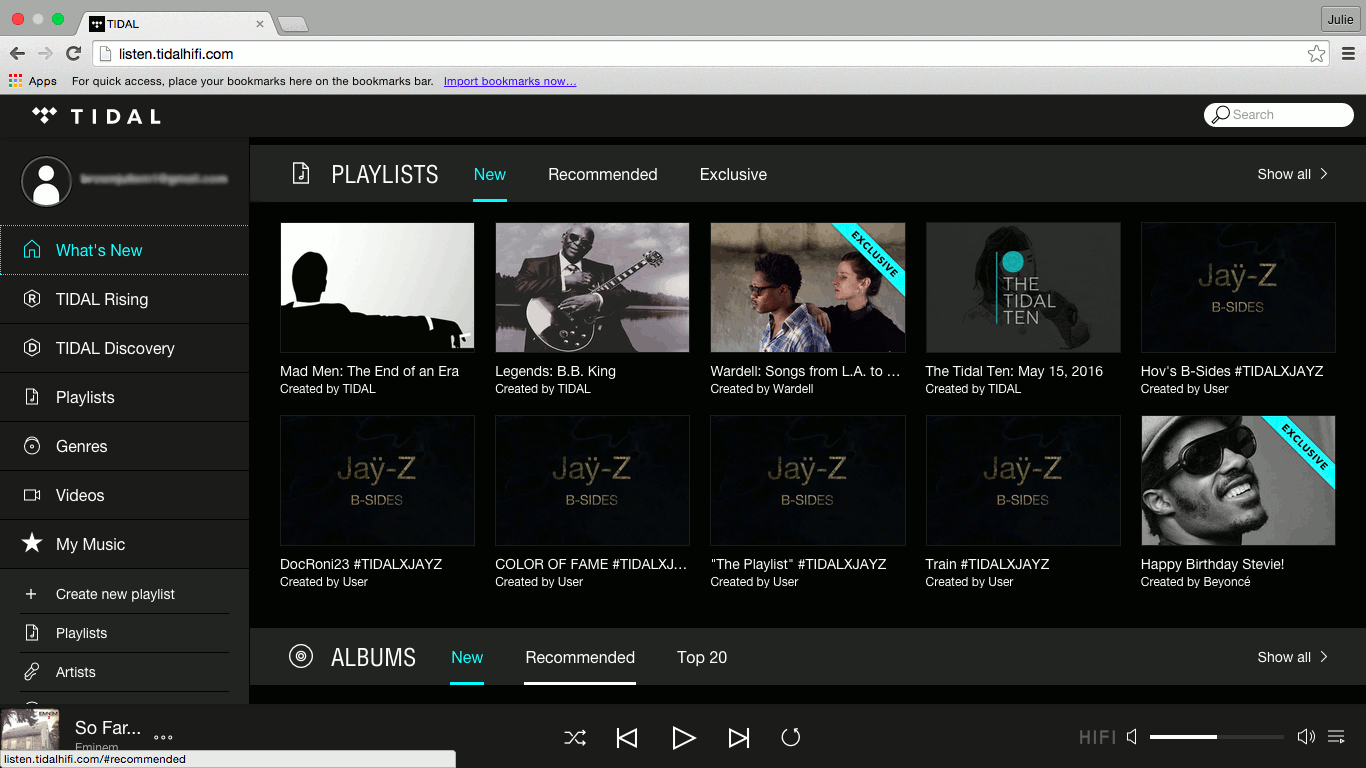1366x768 pixels.
Task: Enable repeat mode in the player
Action: click(x=790, y=737)
